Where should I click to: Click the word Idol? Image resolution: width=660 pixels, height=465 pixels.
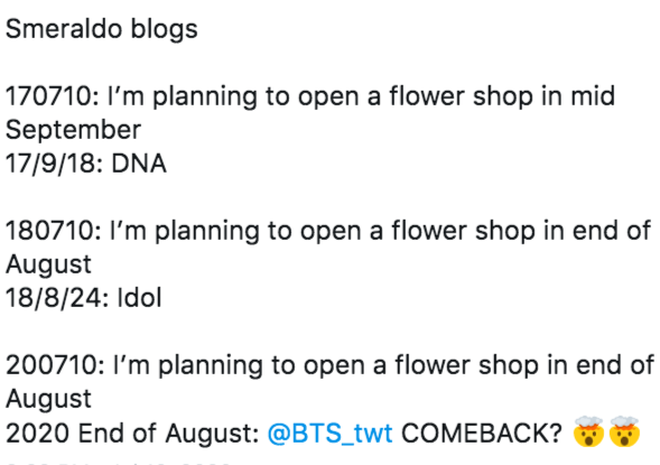pos(139,298)
